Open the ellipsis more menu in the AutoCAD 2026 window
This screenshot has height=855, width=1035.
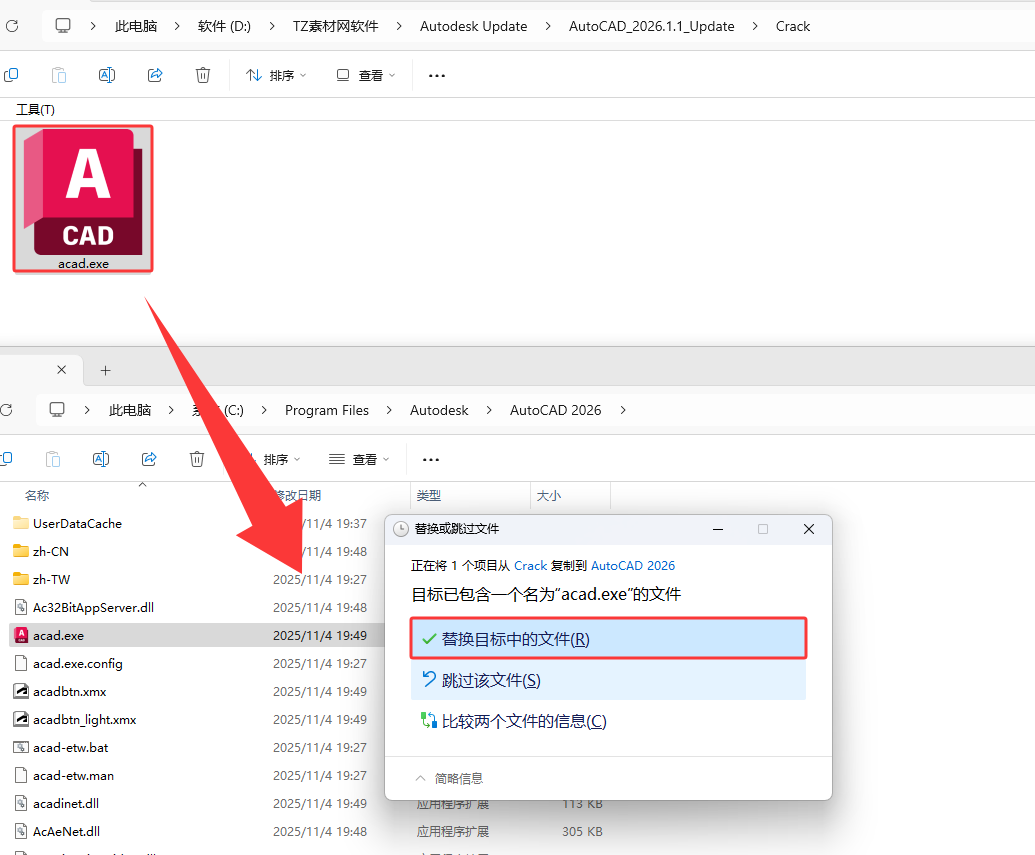click(431, 460)
